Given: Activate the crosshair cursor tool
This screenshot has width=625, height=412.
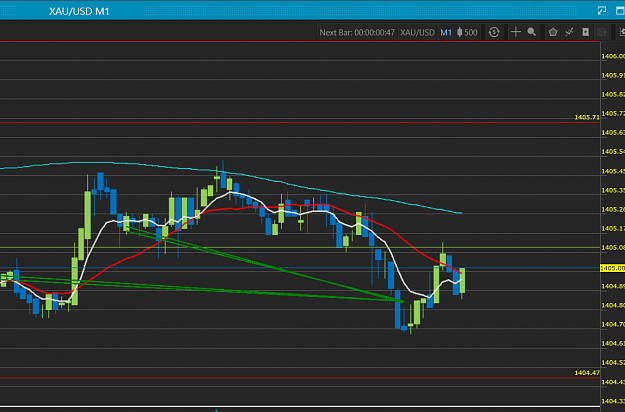Looking at the screenshot, I should [x=515, y=32].
